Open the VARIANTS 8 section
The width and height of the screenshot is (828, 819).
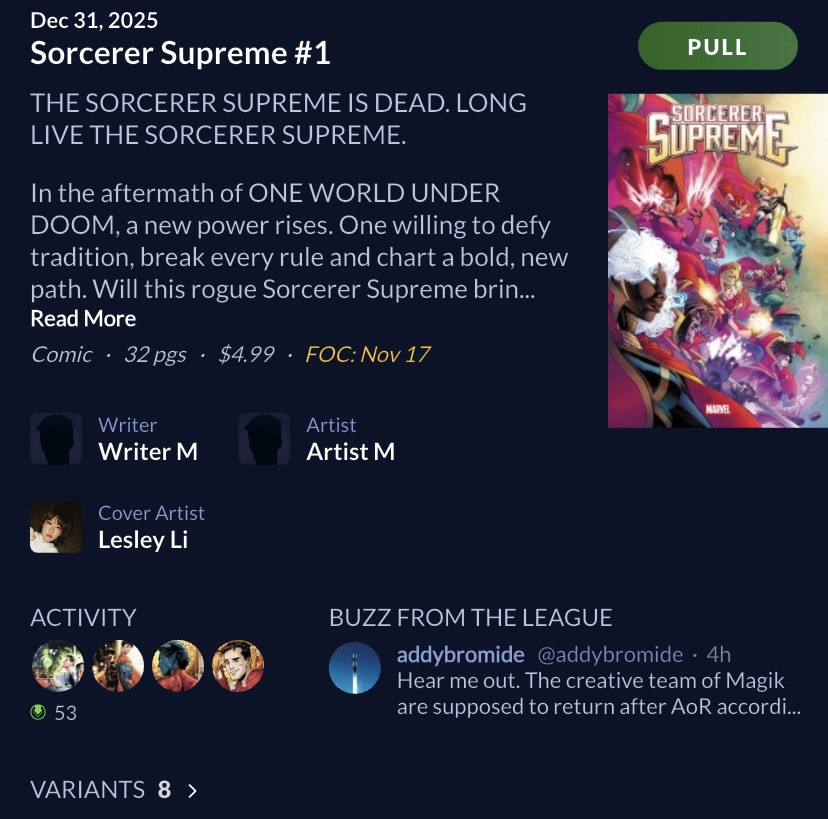pyautogui.click(x=114, y=790)
